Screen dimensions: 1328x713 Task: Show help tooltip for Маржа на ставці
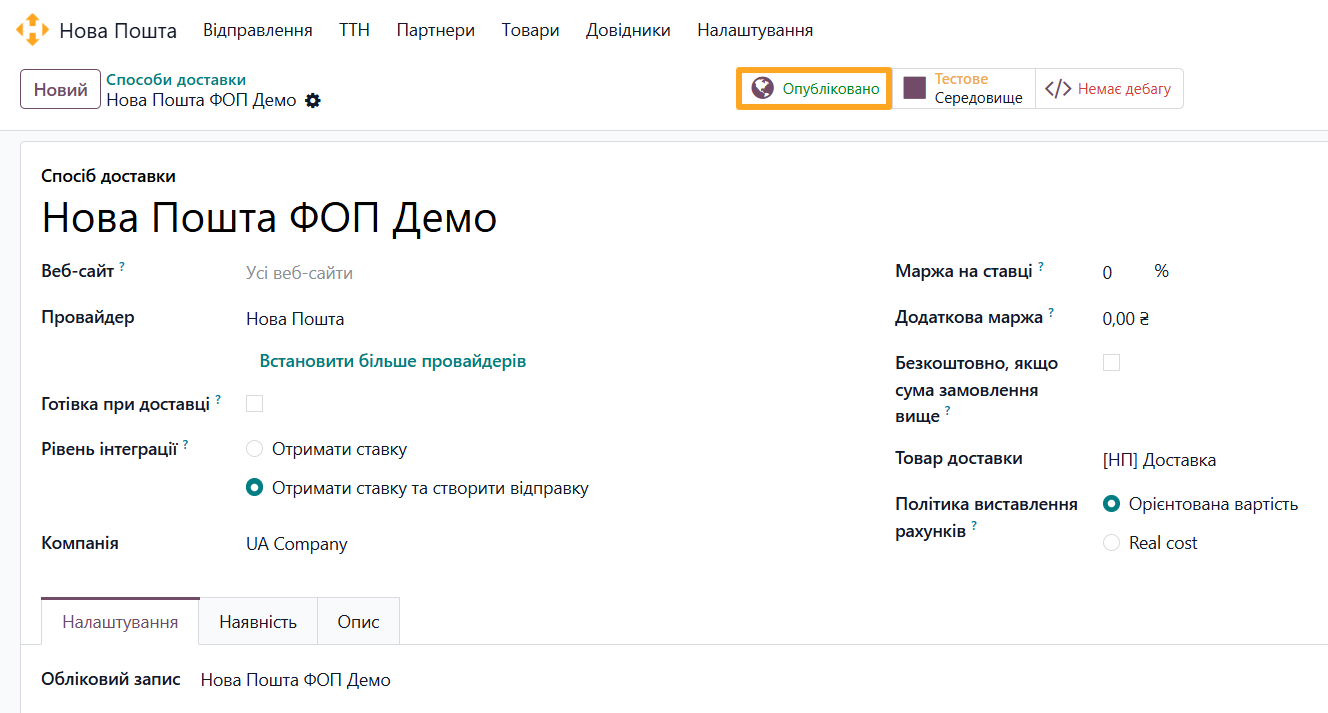point(1041,267)
